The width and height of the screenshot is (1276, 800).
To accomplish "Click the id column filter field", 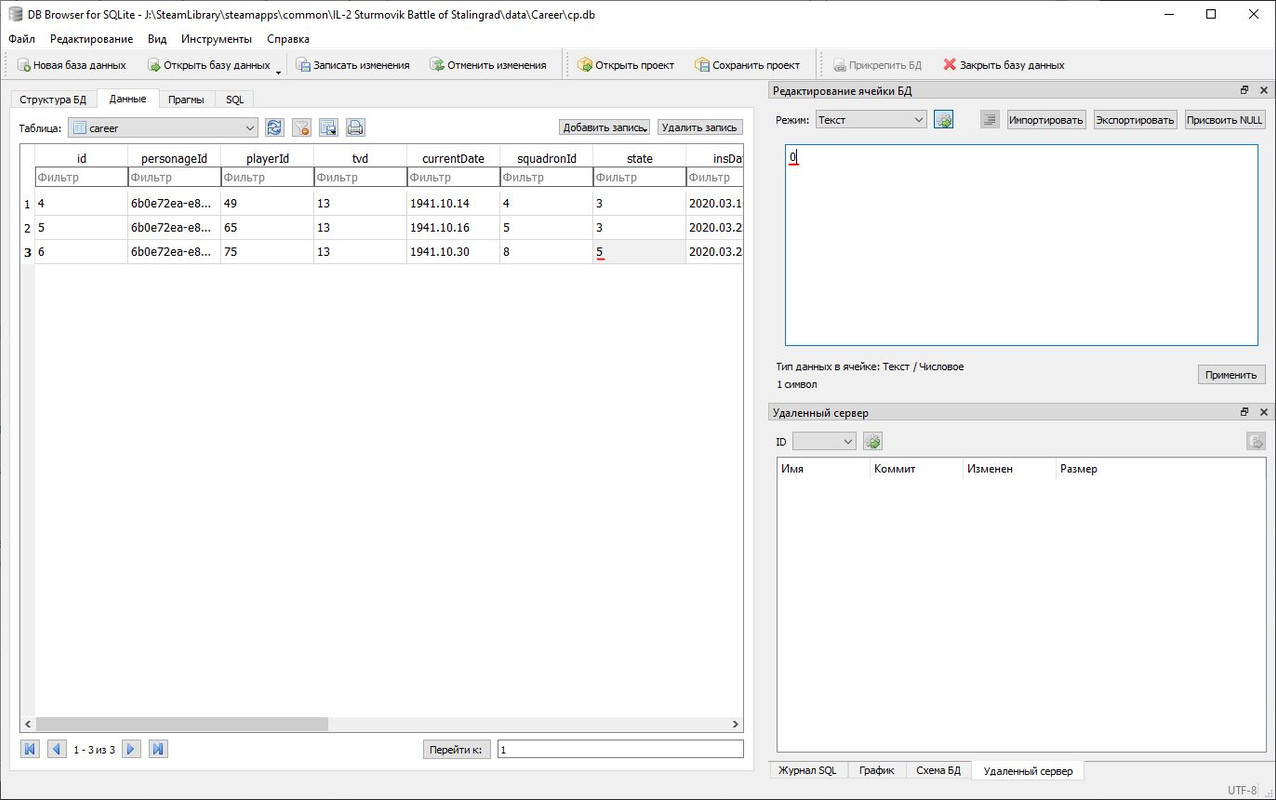I will (x=81, y=178).
